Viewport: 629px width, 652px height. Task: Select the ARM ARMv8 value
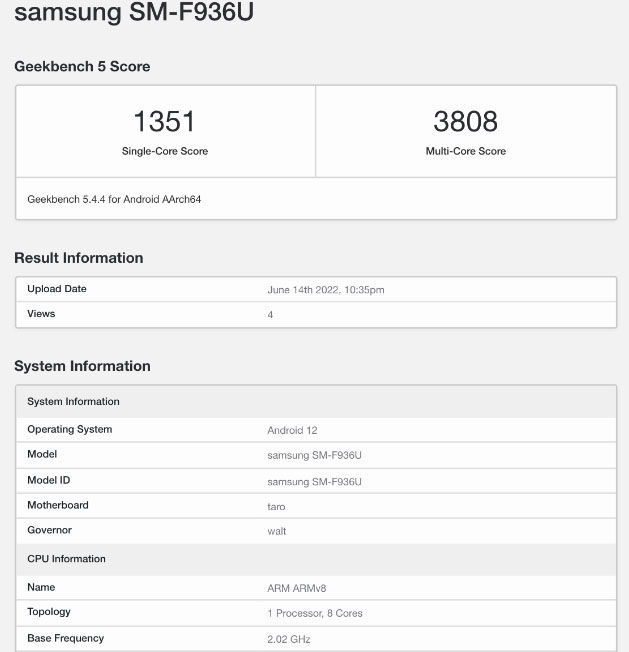pos(296,588)
